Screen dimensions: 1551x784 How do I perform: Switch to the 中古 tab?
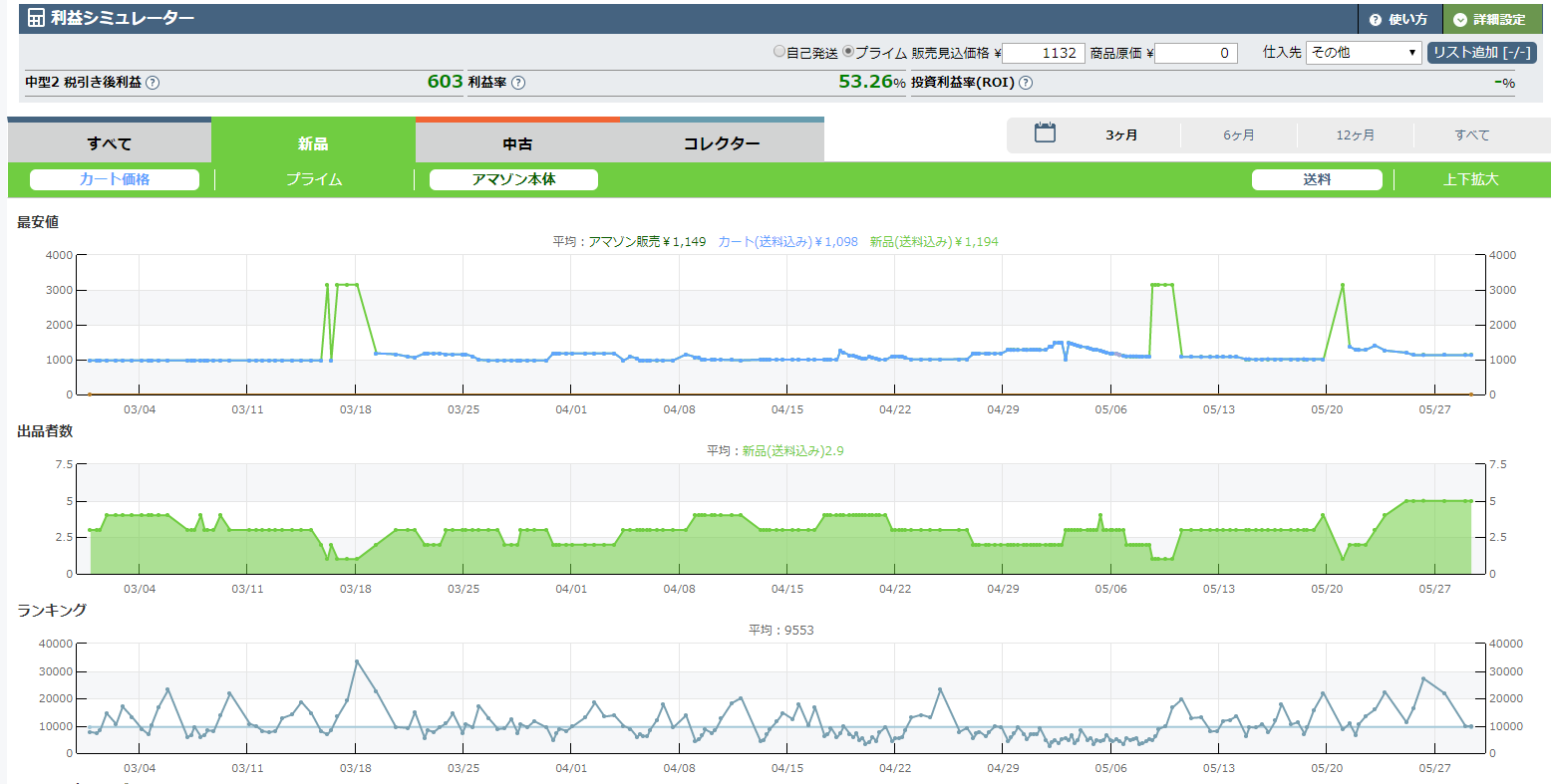click(x=517, y=143)
